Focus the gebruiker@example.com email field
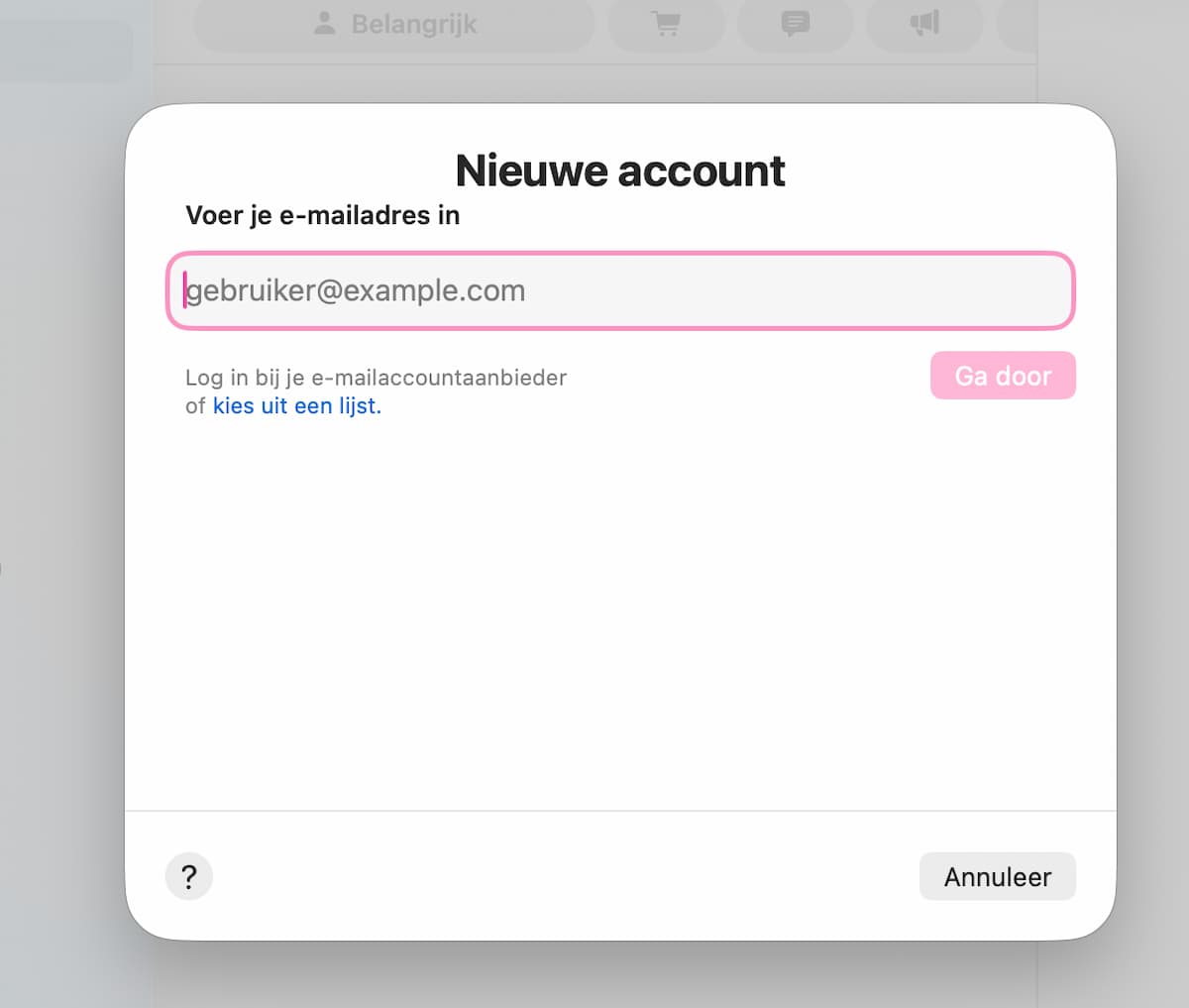Screen dimensions: 1189x1008 (x=620, y=290)
